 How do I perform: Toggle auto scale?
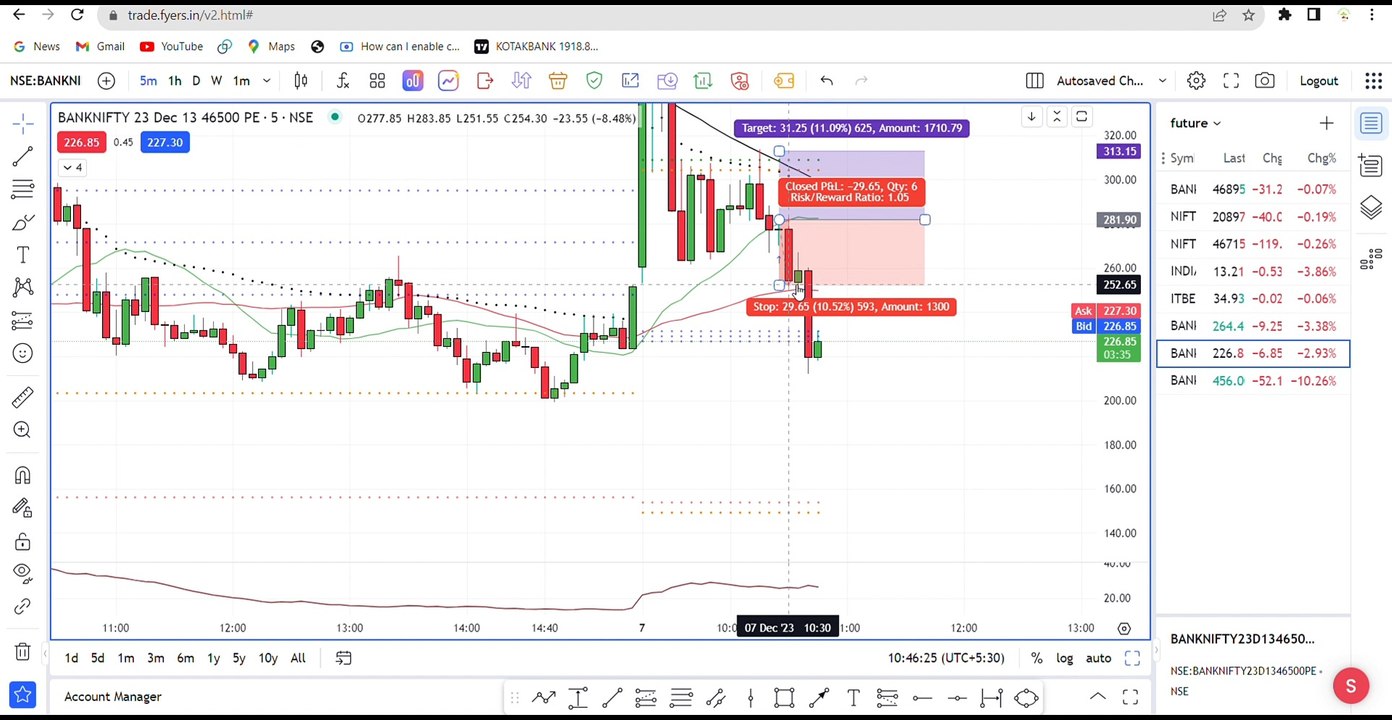[1098, 658]
